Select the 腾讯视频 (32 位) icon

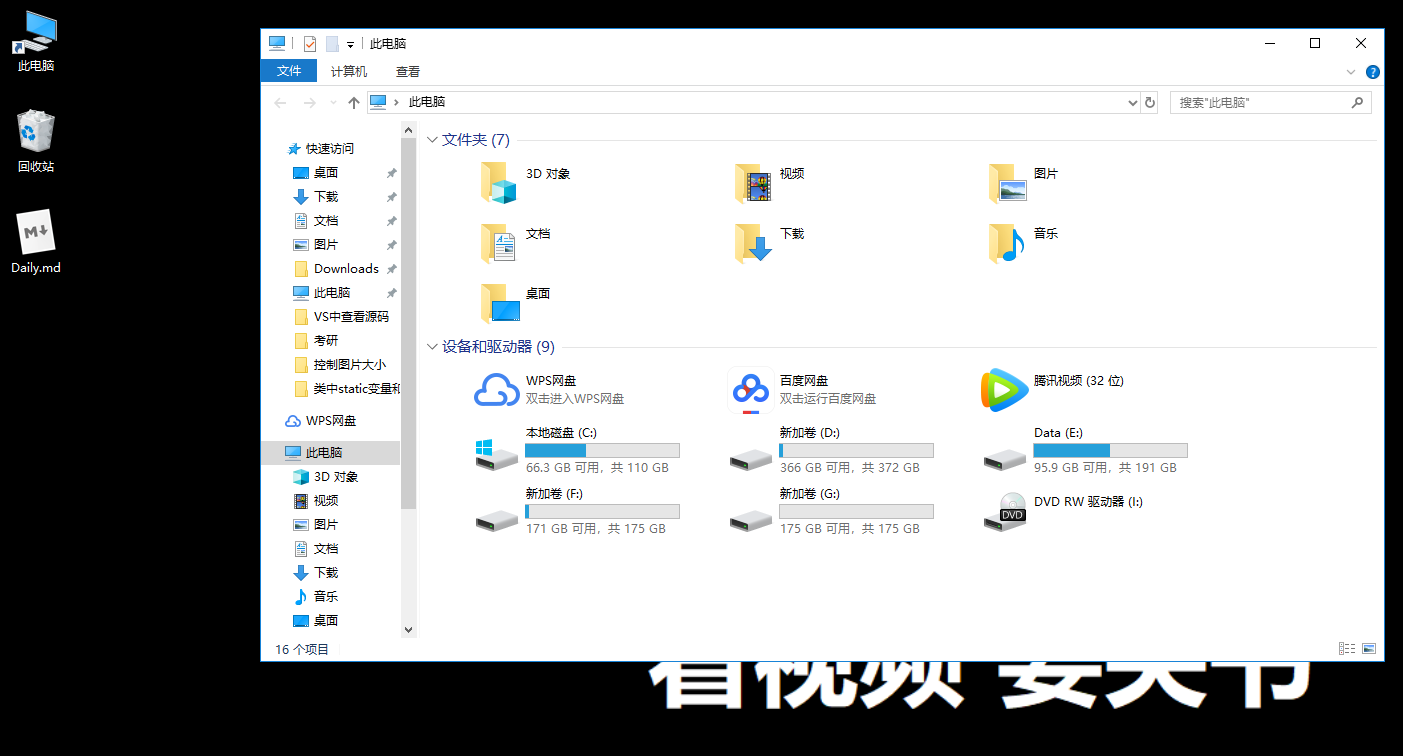coord(1004,390)
